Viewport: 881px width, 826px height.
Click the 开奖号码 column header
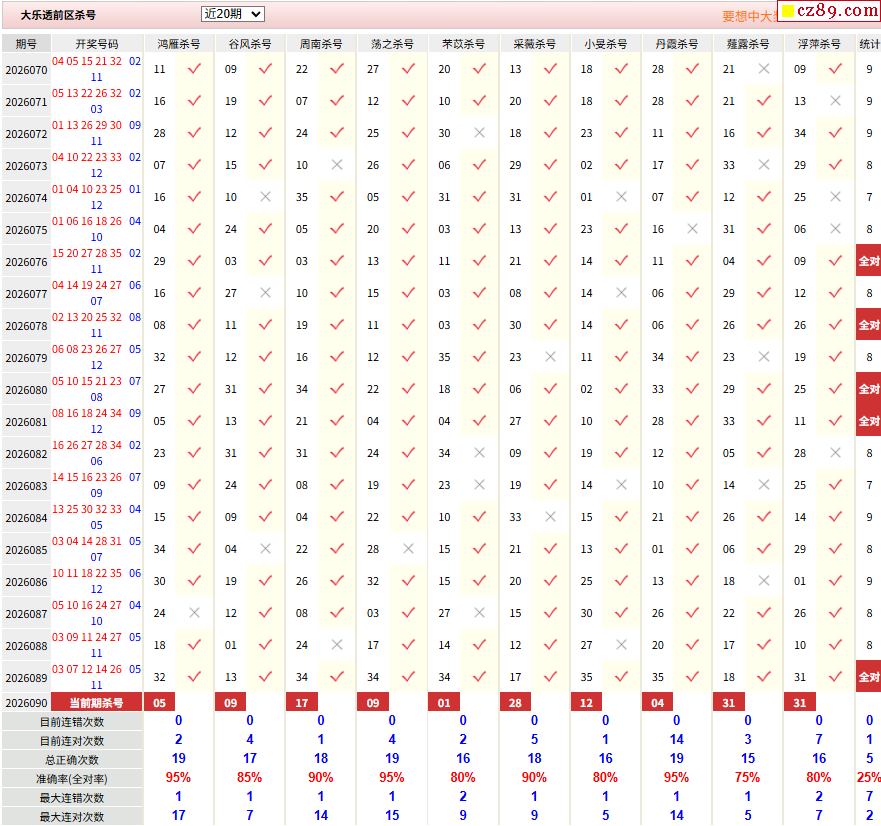click(97, 44)
